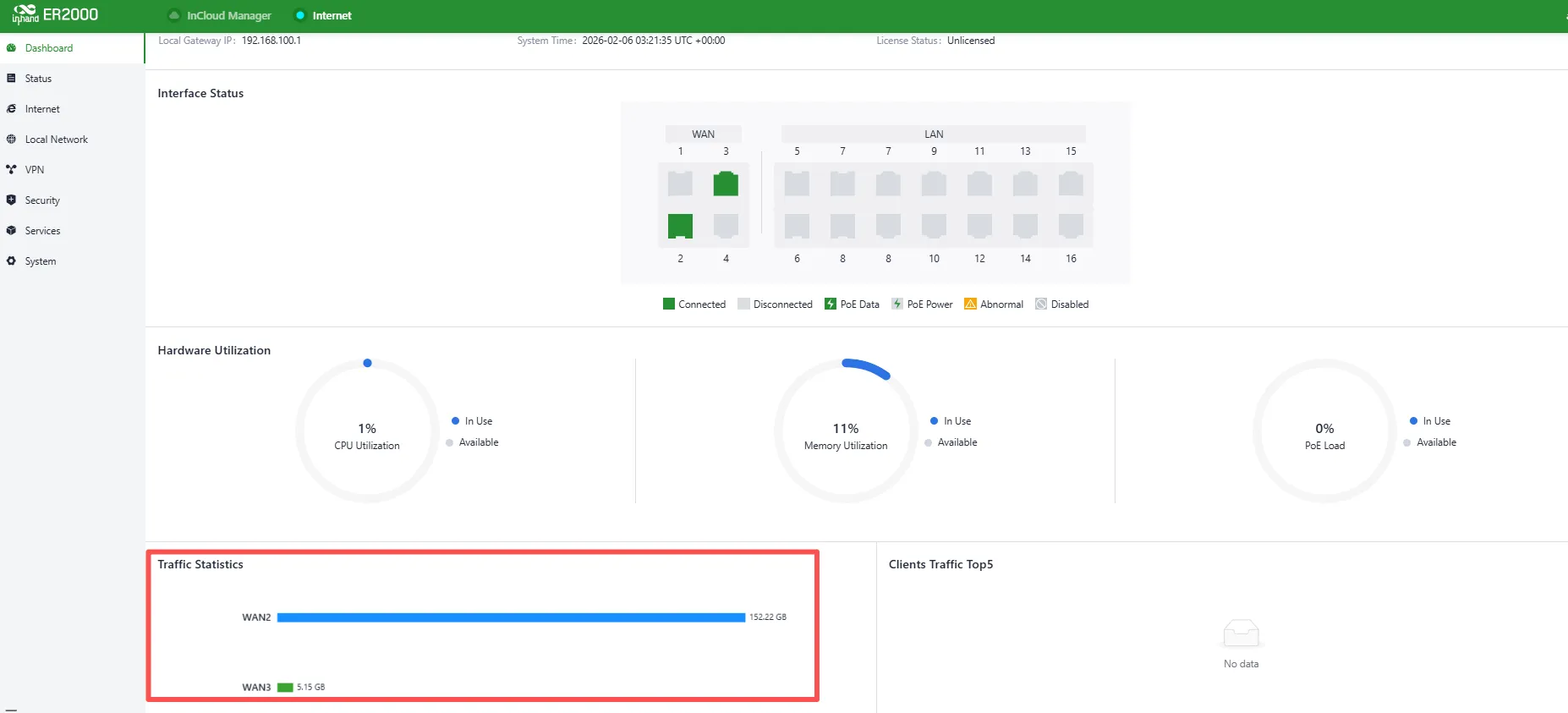Click the PoE Load gauge
1568x713 pixels.
click(1324, 431)
